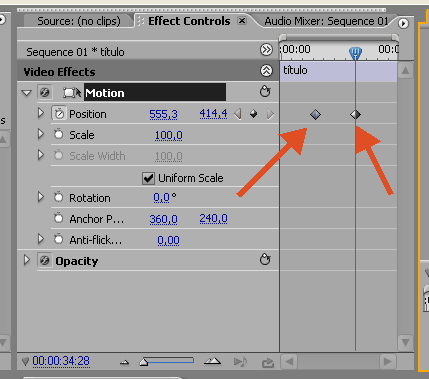Click the Rotation value 0,0
Screen dimensions: 429x379
pyautogui.click(x=162, y=198)
